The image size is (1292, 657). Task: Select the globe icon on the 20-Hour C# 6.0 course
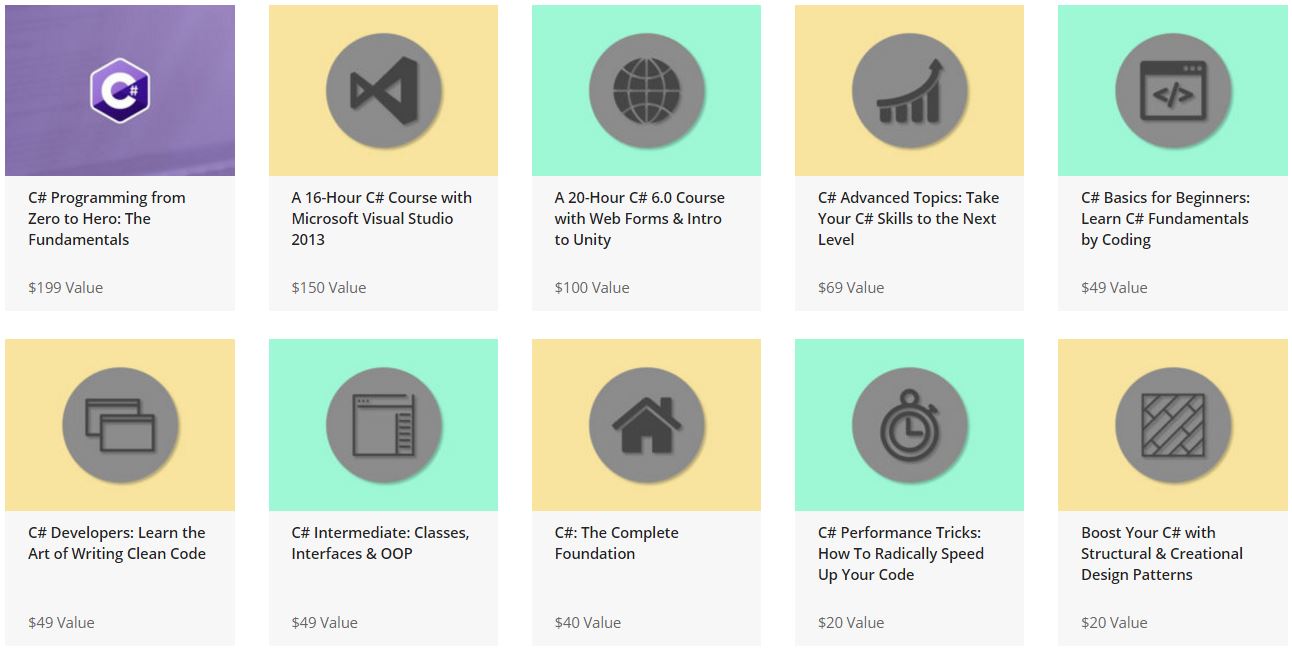[x=646, y=89]
